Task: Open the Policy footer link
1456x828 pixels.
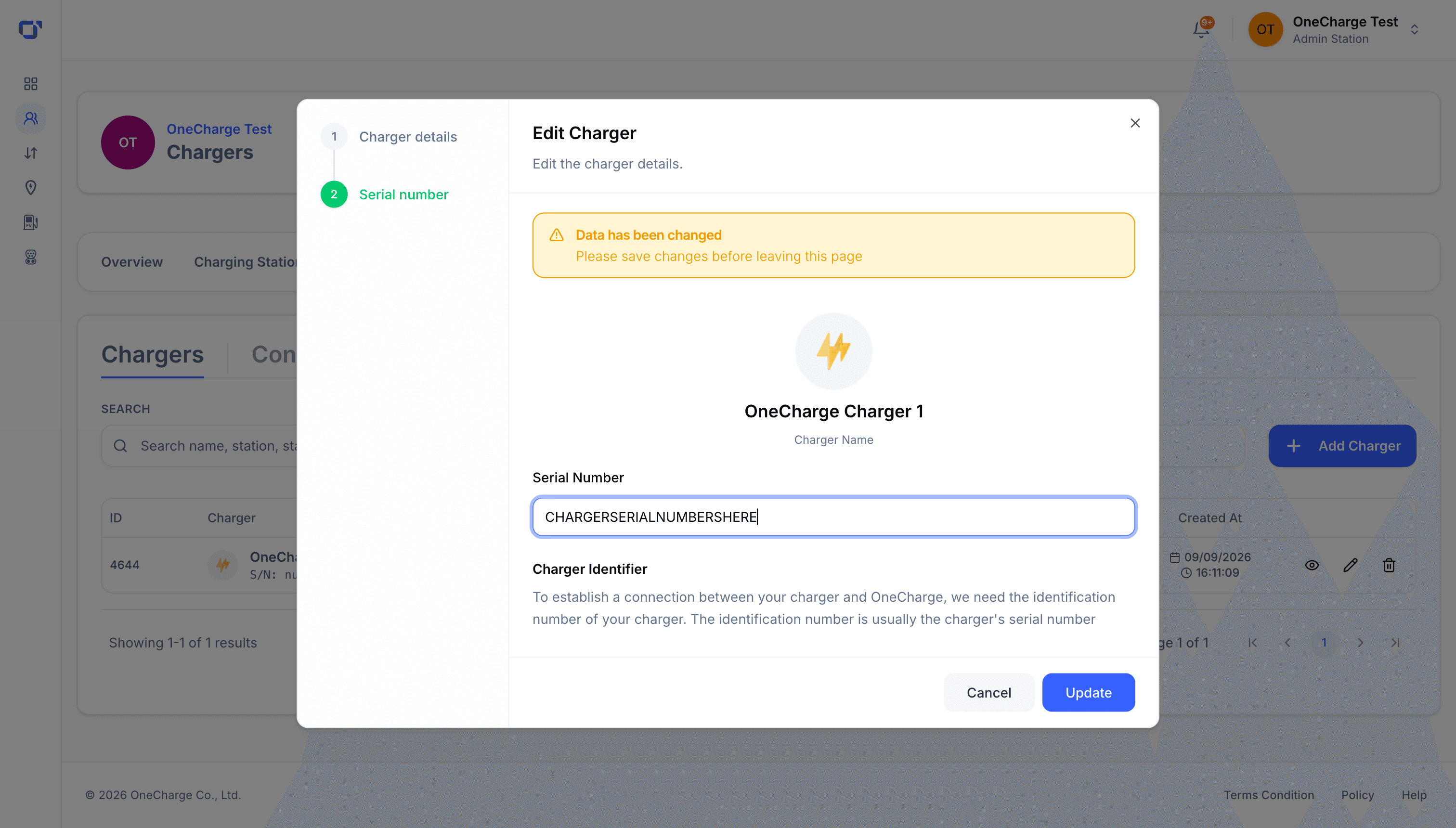Action: point(1357,795)
